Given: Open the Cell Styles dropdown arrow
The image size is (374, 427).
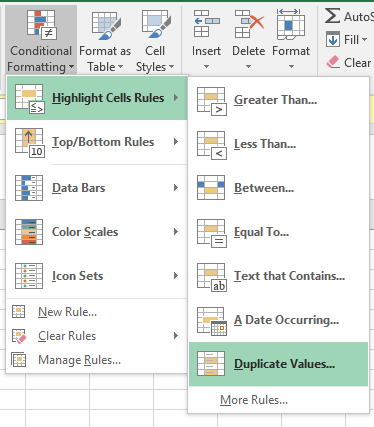Looking at the screenshot, I should 171,67.
